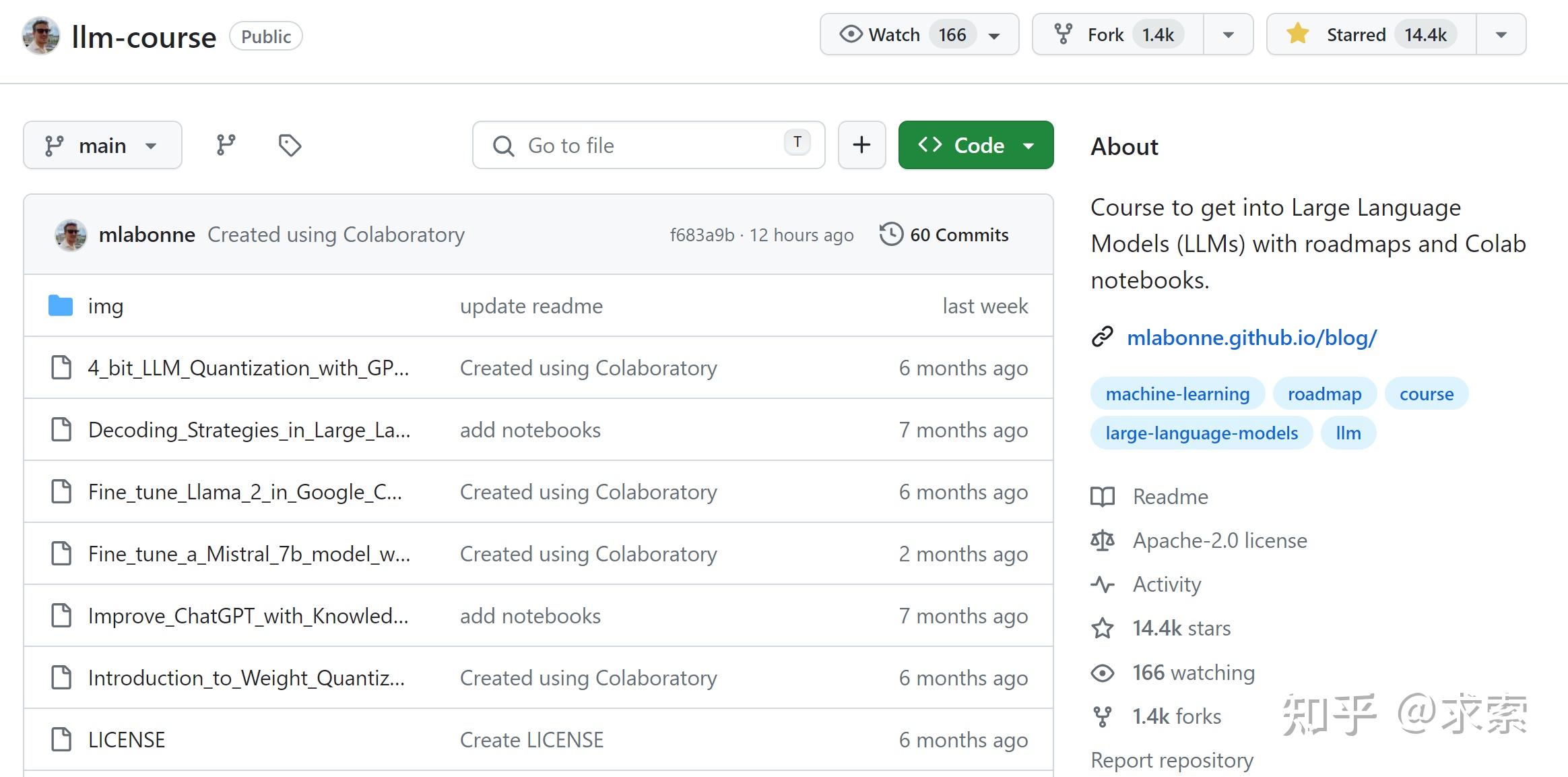Expand the main branch dropdown
Image resolution: width=1568 pixels, height=777 pixels.
point(102,145)
